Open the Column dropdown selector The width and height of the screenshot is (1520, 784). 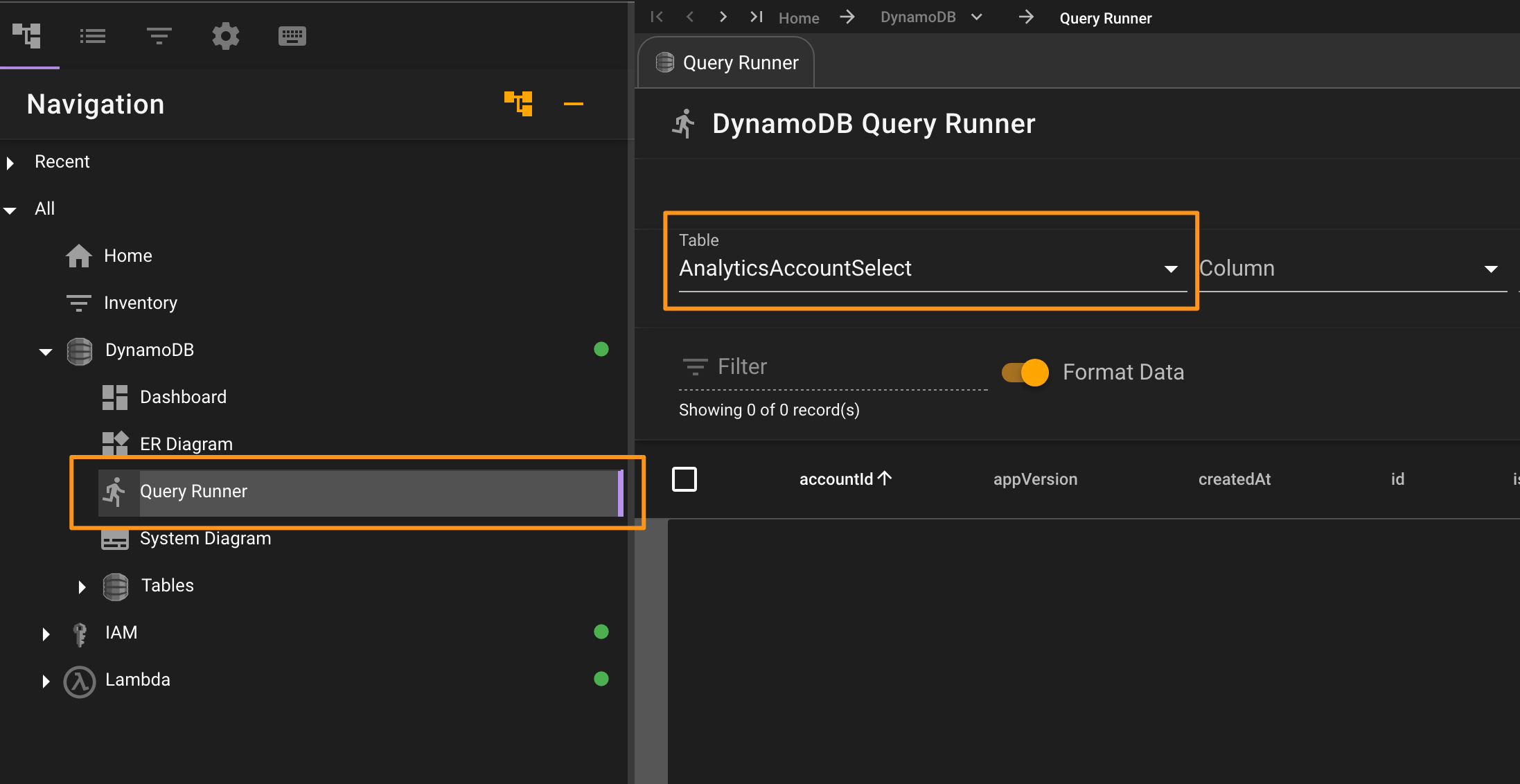pos(1350,268)
